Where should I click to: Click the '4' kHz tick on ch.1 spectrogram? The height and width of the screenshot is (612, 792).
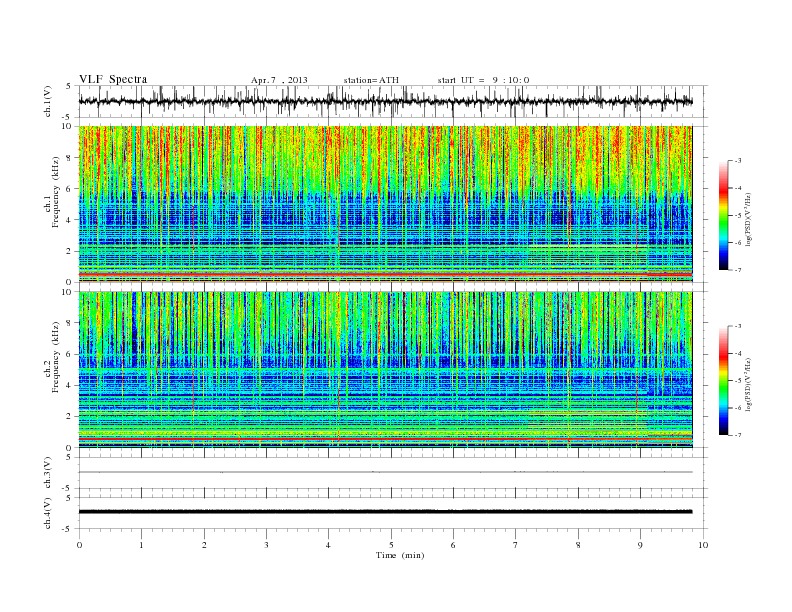point(70,220)
